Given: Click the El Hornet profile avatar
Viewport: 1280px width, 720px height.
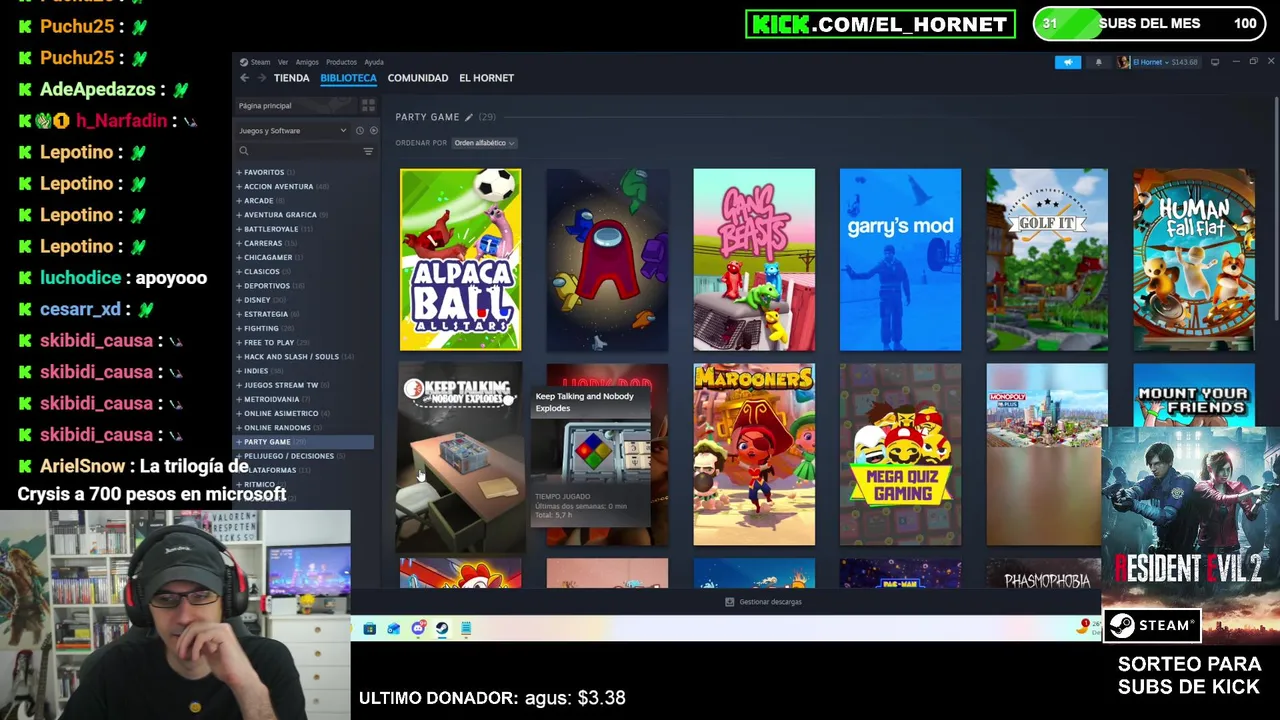Looking at the screenshot, I should click(1124, 62).
